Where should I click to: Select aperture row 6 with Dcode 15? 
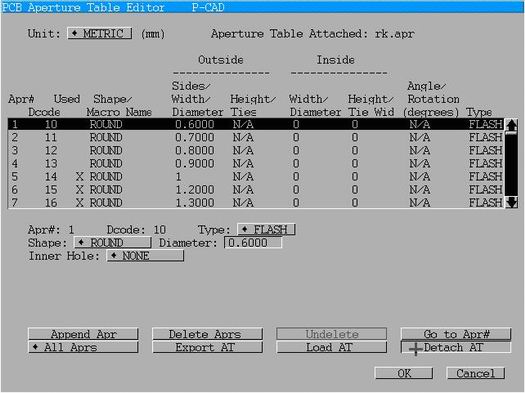[x=256, y=190]
